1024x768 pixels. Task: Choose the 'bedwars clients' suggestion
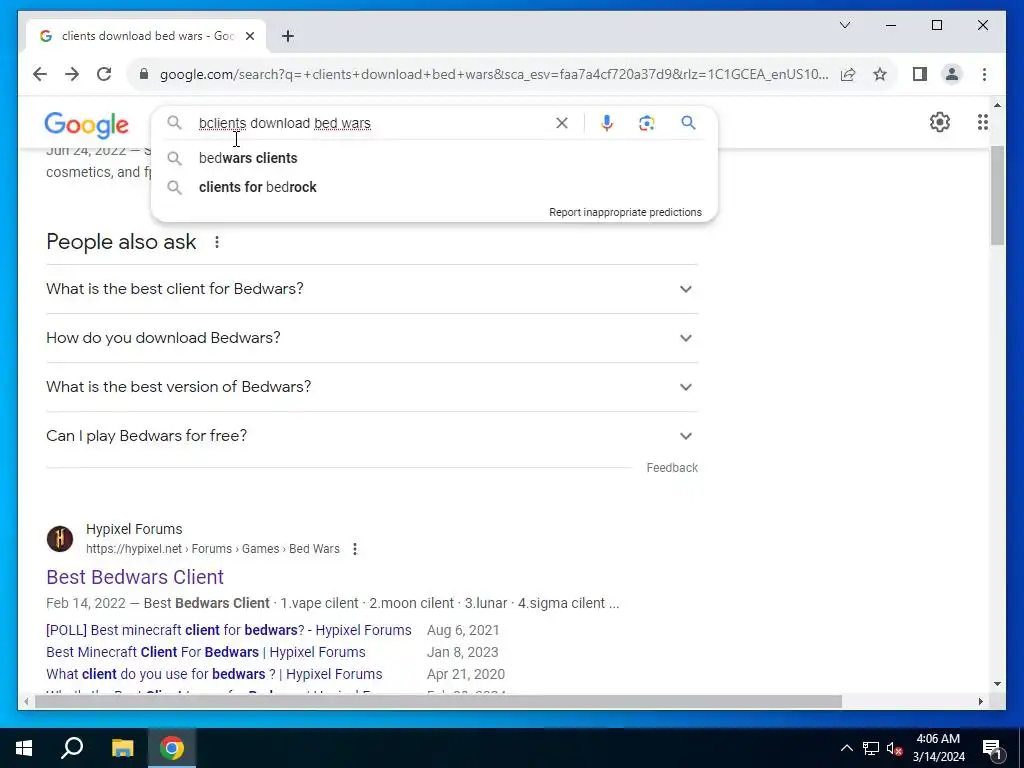(x=434, y=158)
